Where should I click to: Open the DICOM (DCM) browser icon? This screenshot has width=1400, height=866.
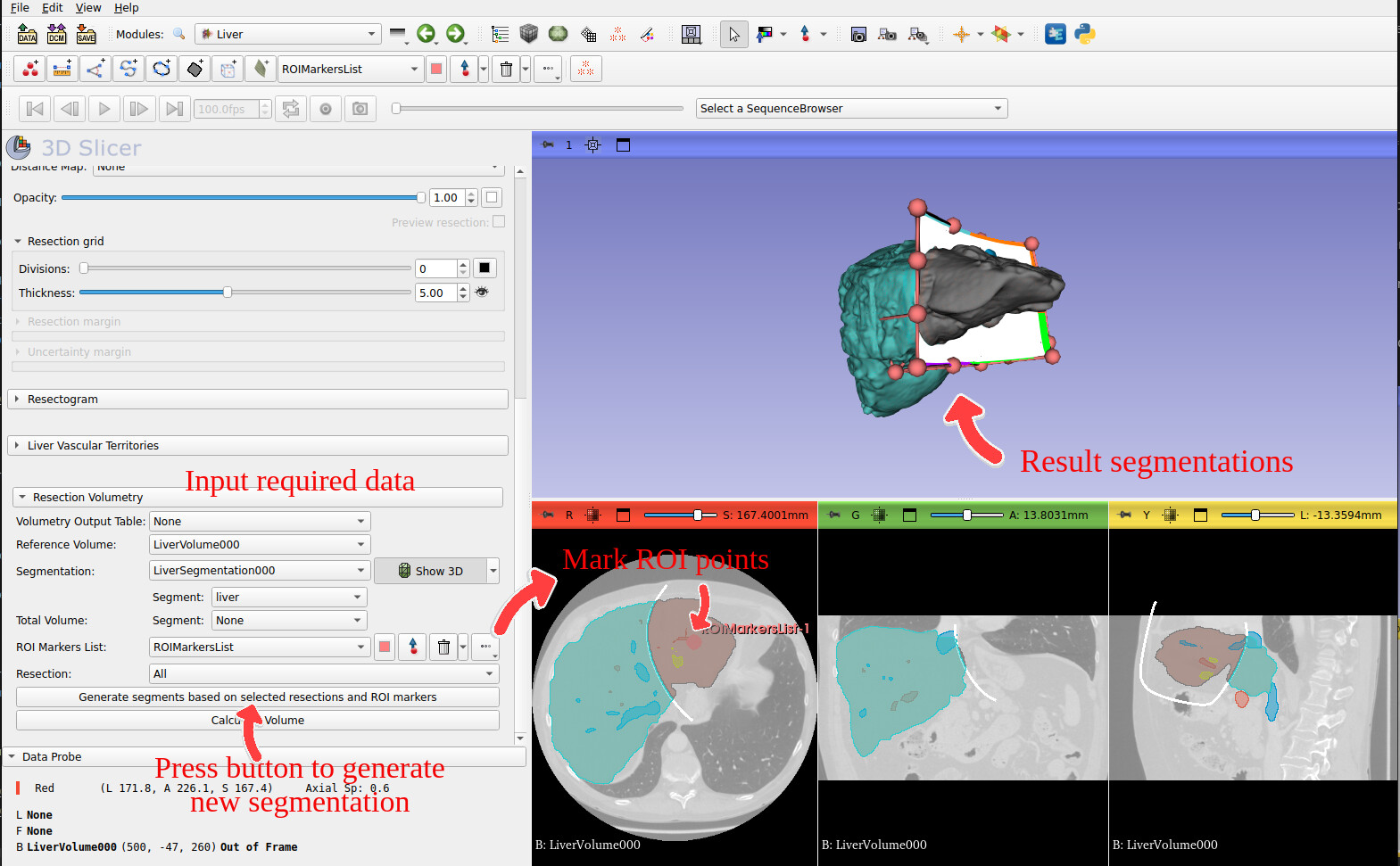[x=56, y=34]
